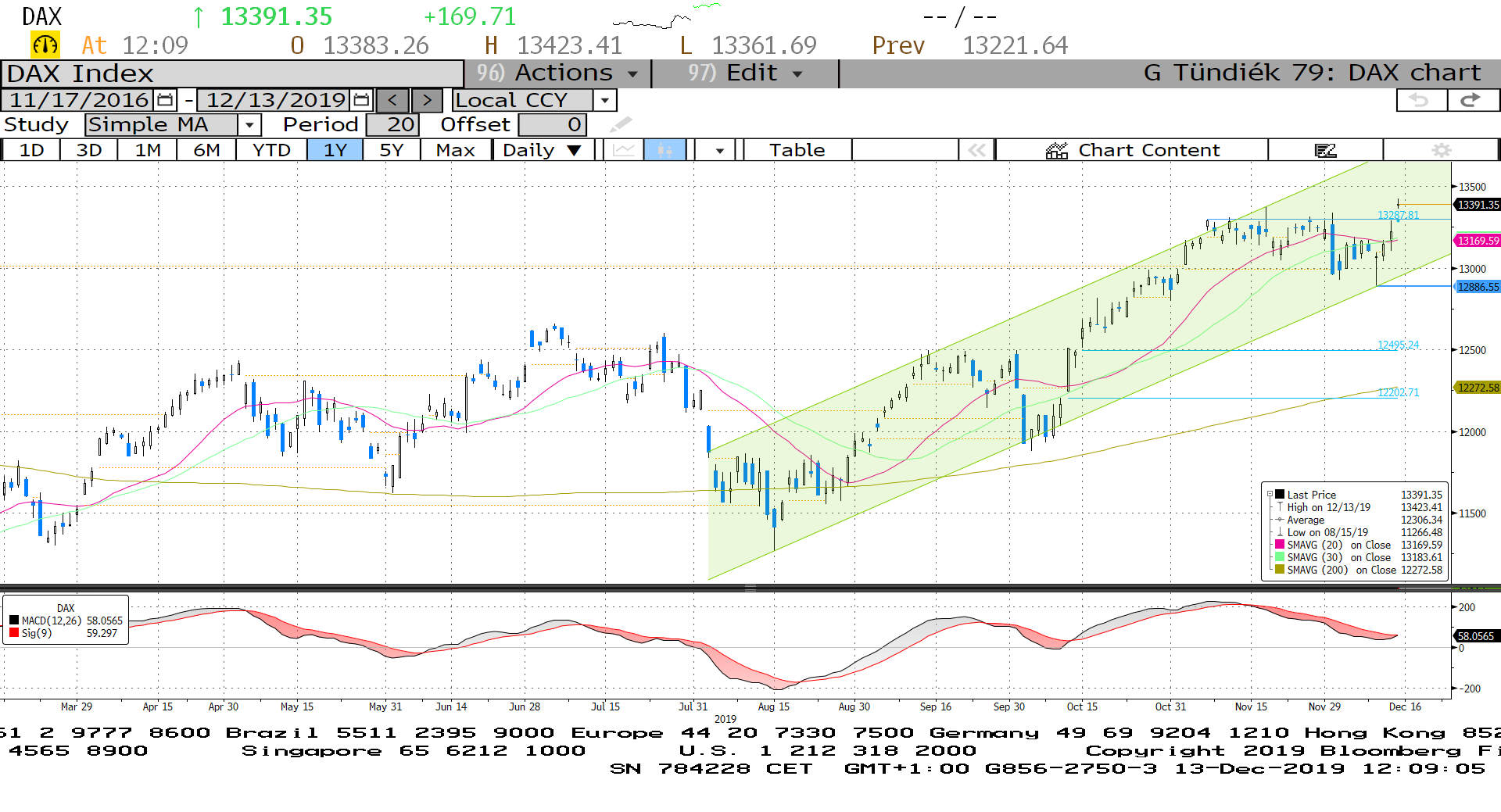Select the 1Y time range
1501x812 pixels.
335,150
